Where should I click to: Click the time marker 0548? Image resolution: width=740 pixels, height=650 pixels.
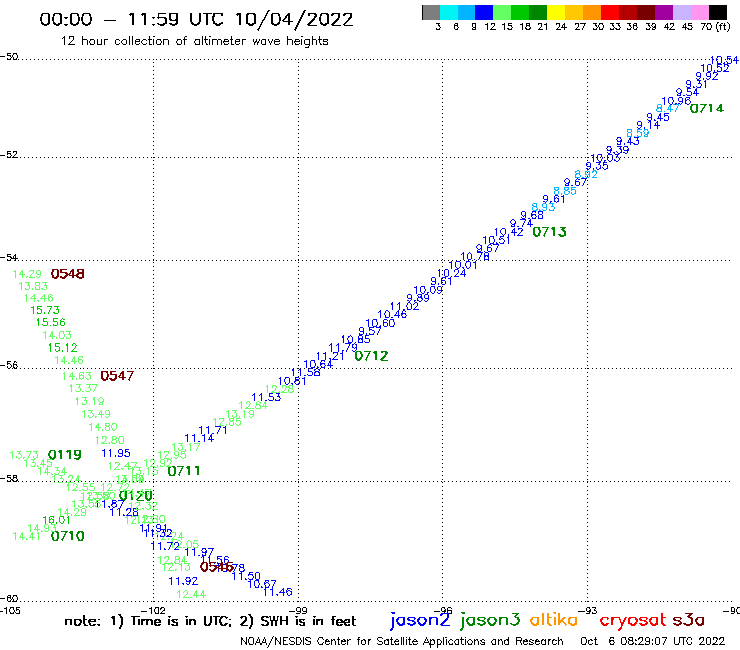tap(67, 274)
